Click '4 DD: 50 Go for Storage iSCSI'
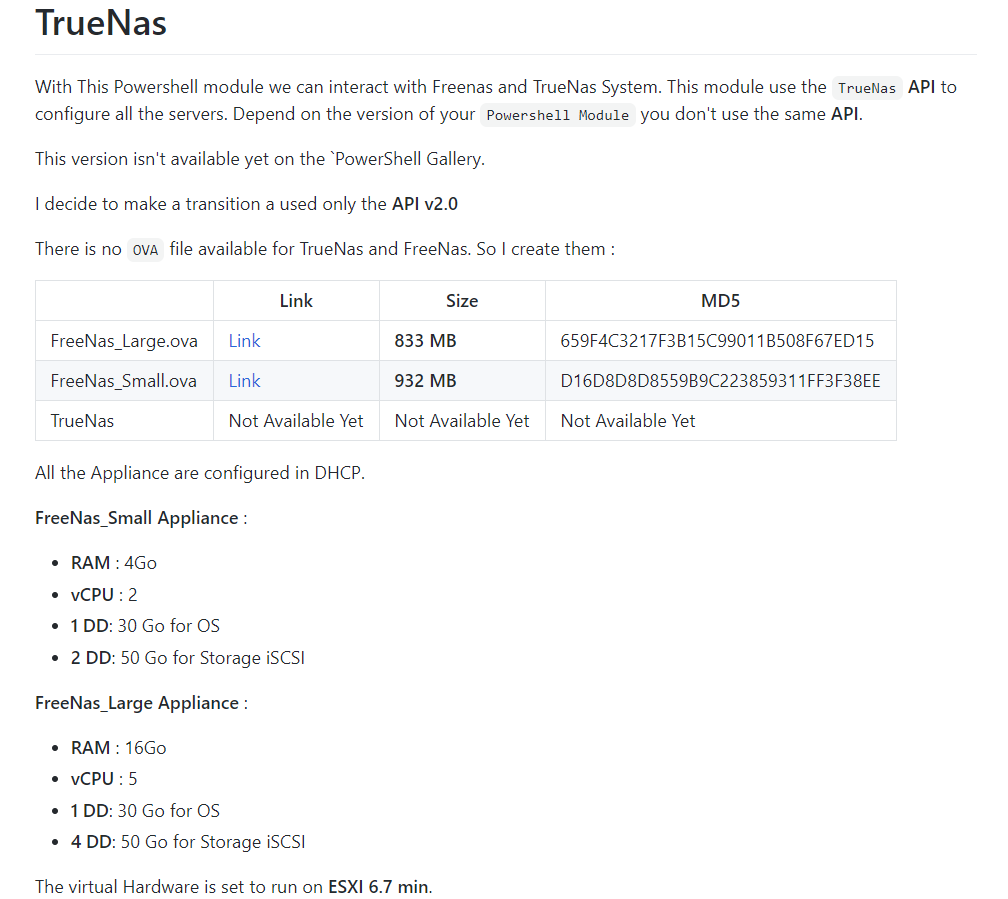This screenshot has width=1008, height=899. point(188,842)
